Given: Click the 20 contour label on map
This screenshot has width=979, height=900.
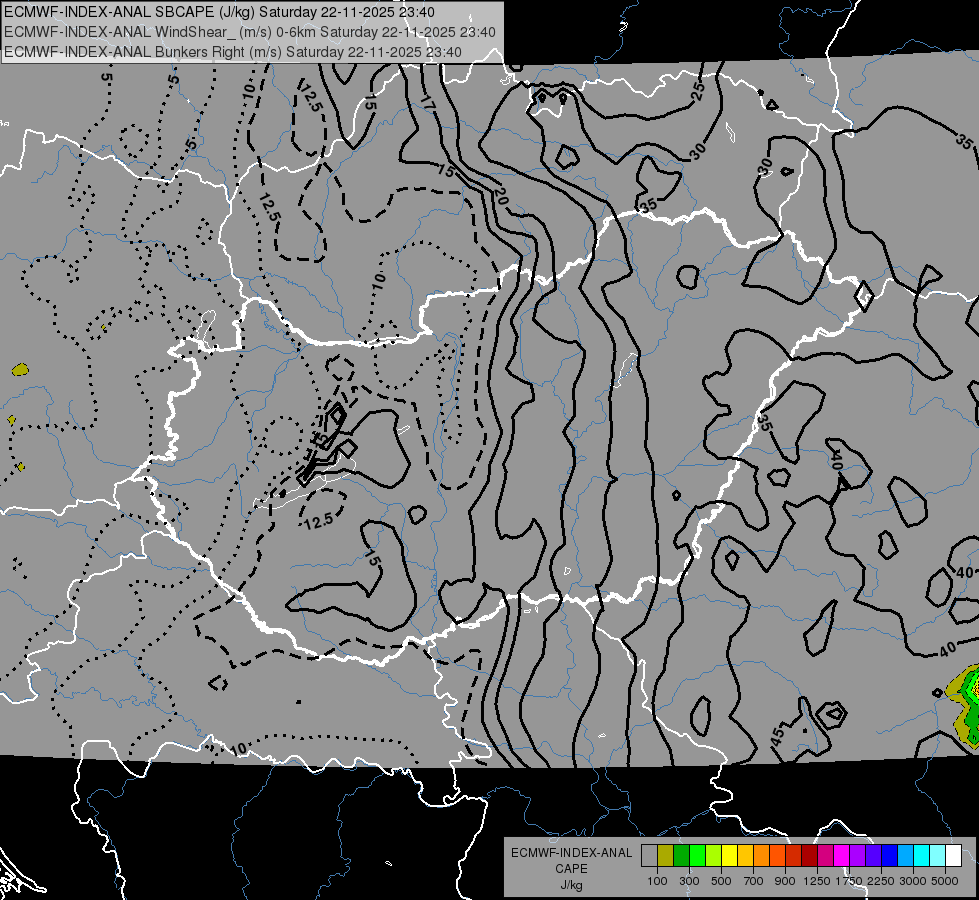Looking at the screenshot, I should pyautogui.click(x=501, y=197).
